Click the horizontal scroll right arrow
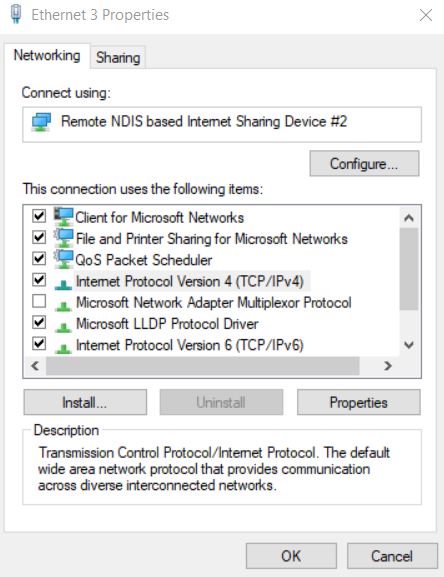Screen dimensions: 444x577 [387, 366]
